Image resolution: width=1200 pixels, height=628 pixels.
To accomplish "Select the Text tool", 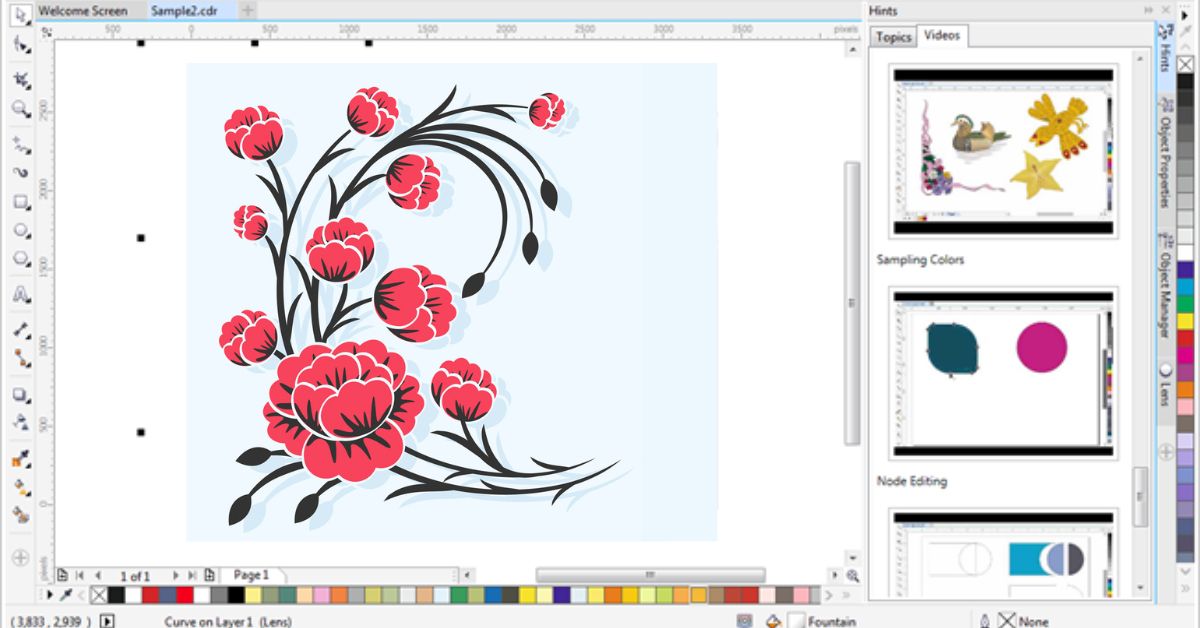I will tap(21, 295).
